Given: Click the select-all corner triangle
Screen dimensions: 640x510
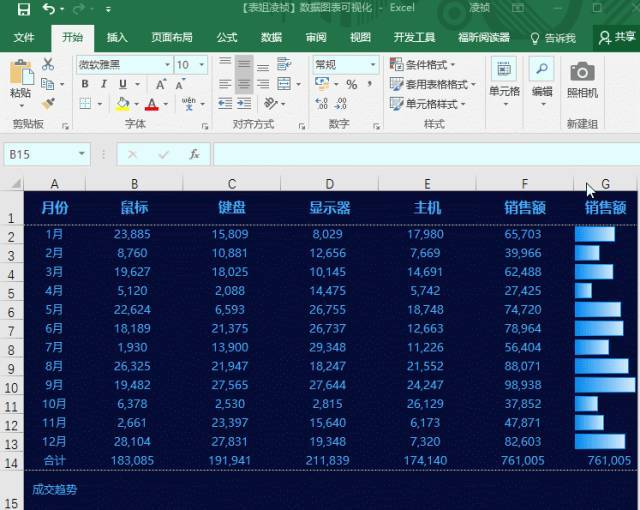Looking at the screenshot, I should (x=15, y=184).
